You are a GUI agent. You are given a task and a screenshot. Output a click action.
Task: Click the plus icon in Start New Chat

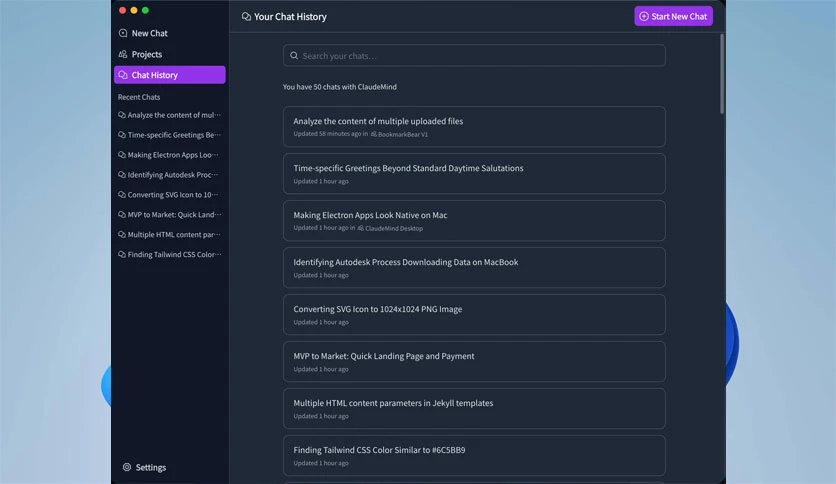click(644, 17)
